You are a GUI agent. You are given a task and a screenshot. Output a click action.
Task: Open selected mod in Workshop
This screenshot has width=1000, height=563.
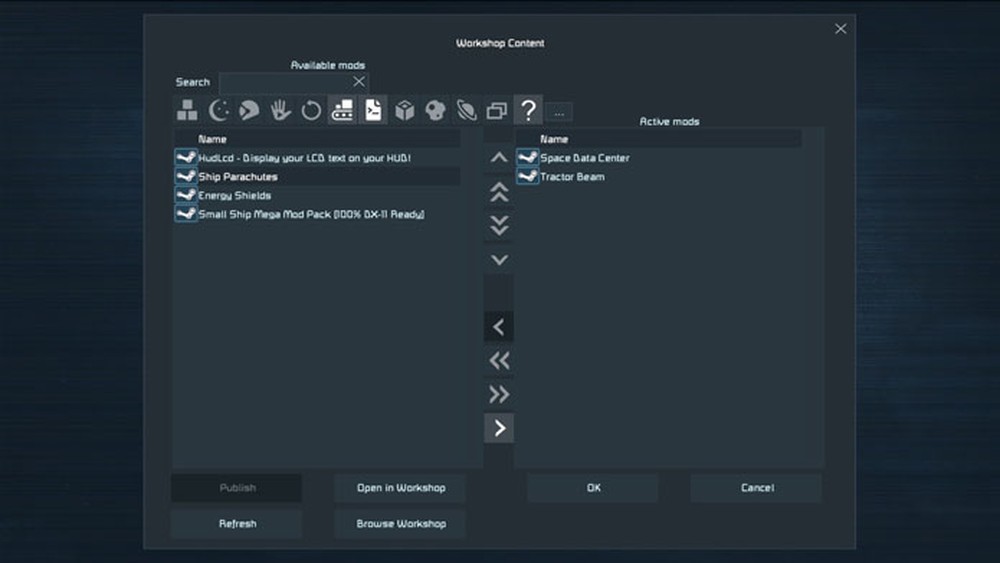tap(401, 488)
